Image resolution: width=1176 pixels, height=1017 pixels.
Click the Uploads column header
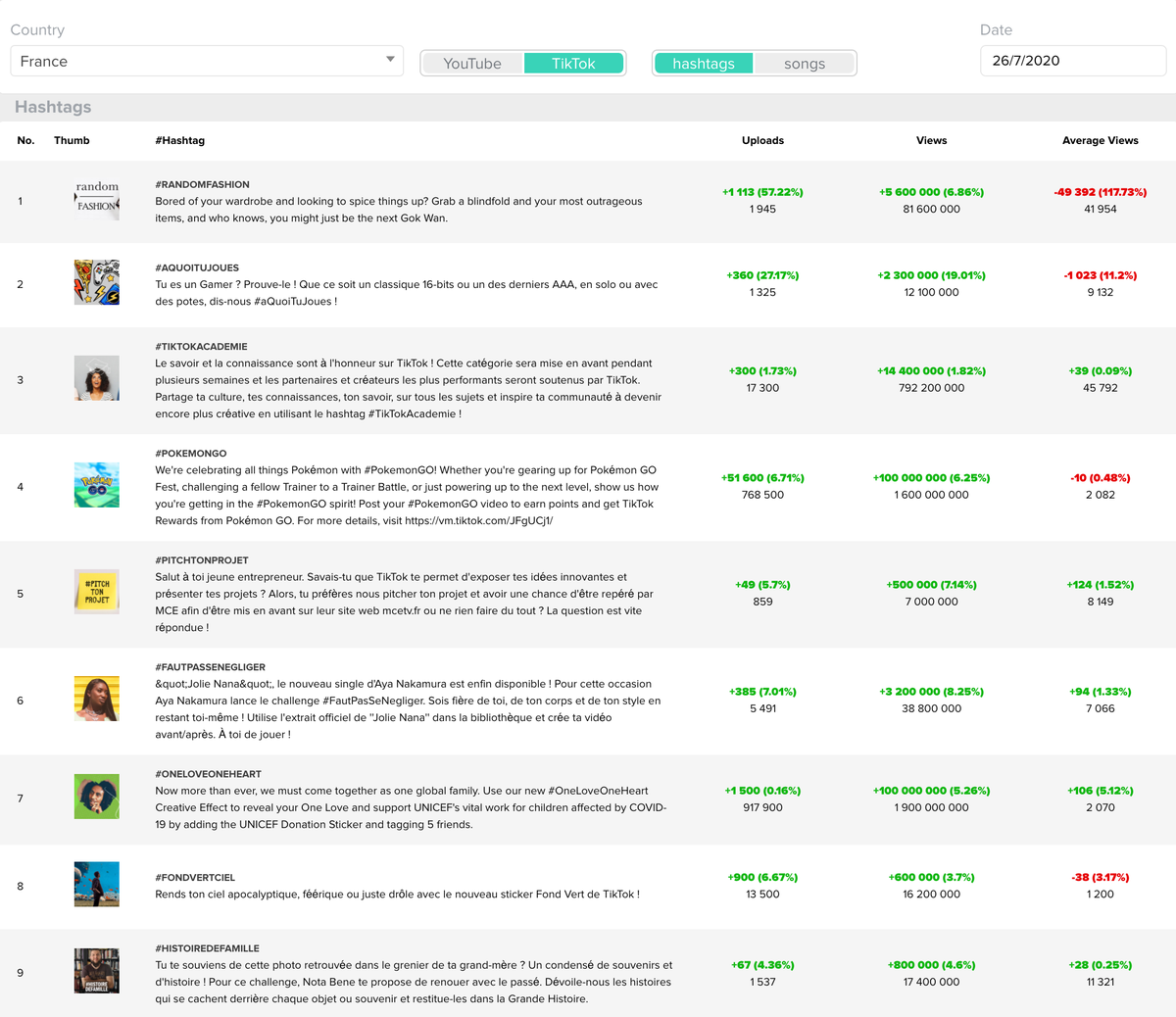click(x=762, y=140)
